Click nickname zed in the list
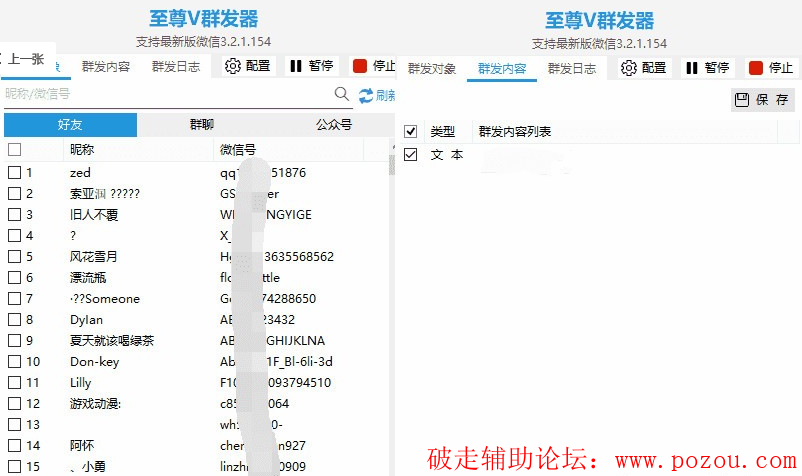Image resolution: width=802 pixels, height=476 pixels. tap(80, 173)
